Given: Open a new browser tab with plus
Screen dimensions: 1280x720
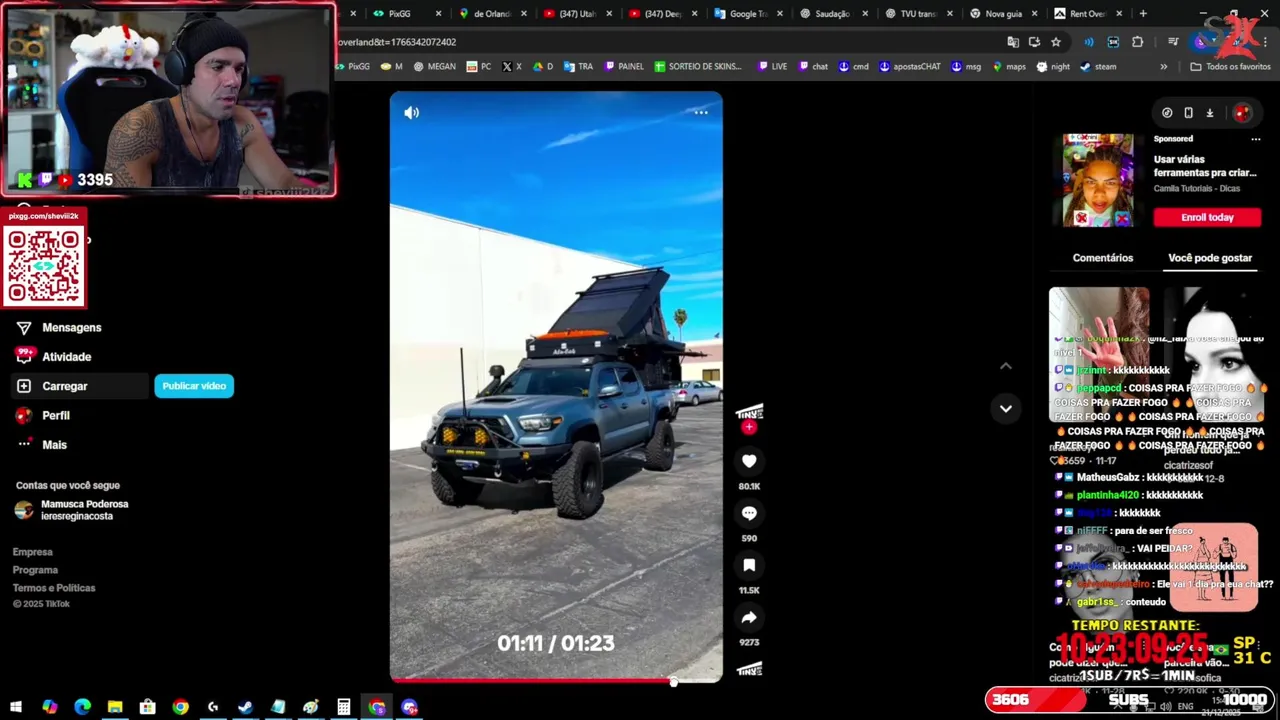Looking at the screenshot, I should coord(1143,14).
